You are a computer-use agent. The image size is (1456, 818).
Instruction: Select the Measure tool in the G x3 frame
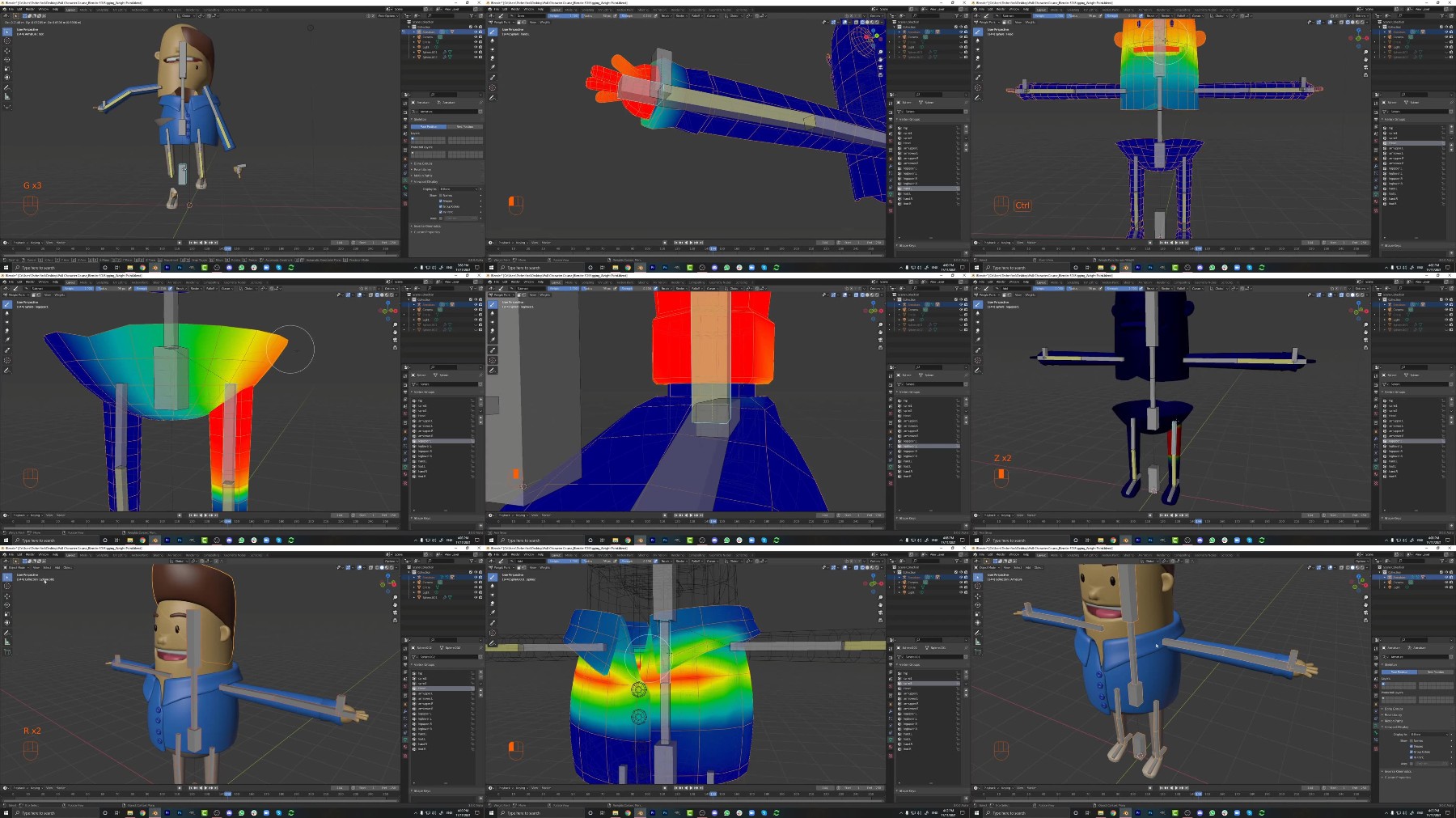tap(7, 96)
